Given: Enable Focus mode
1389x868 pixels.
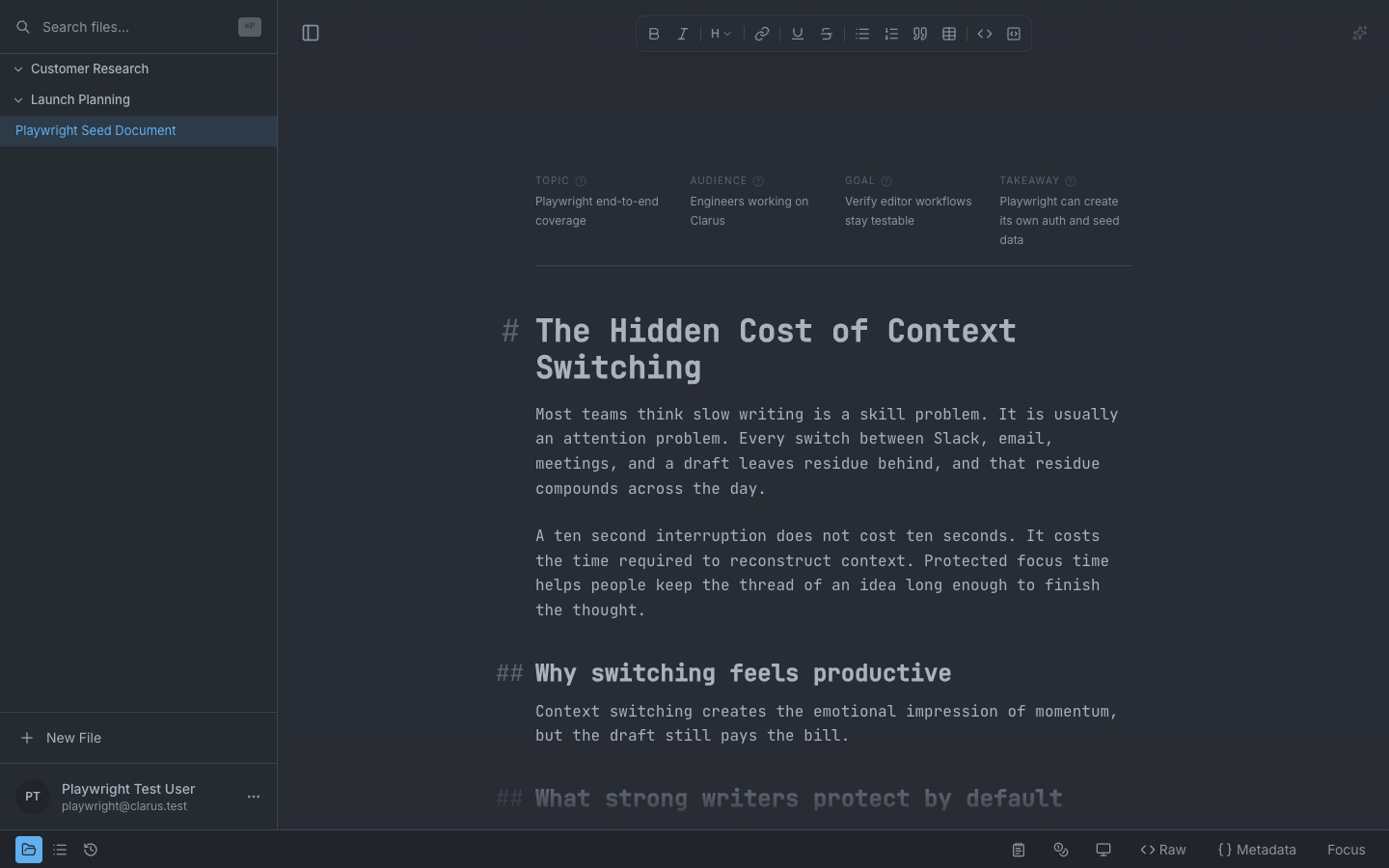Looking at the screenshot, I should [x=1347, y=850].
